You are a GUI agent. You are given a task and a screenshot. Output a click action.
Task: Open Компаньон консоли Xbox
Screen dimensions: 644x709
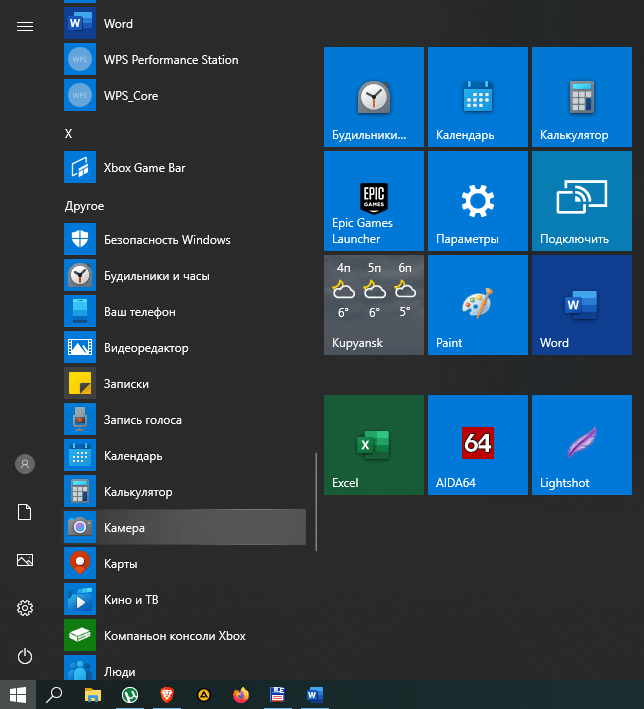coord(185,635)
